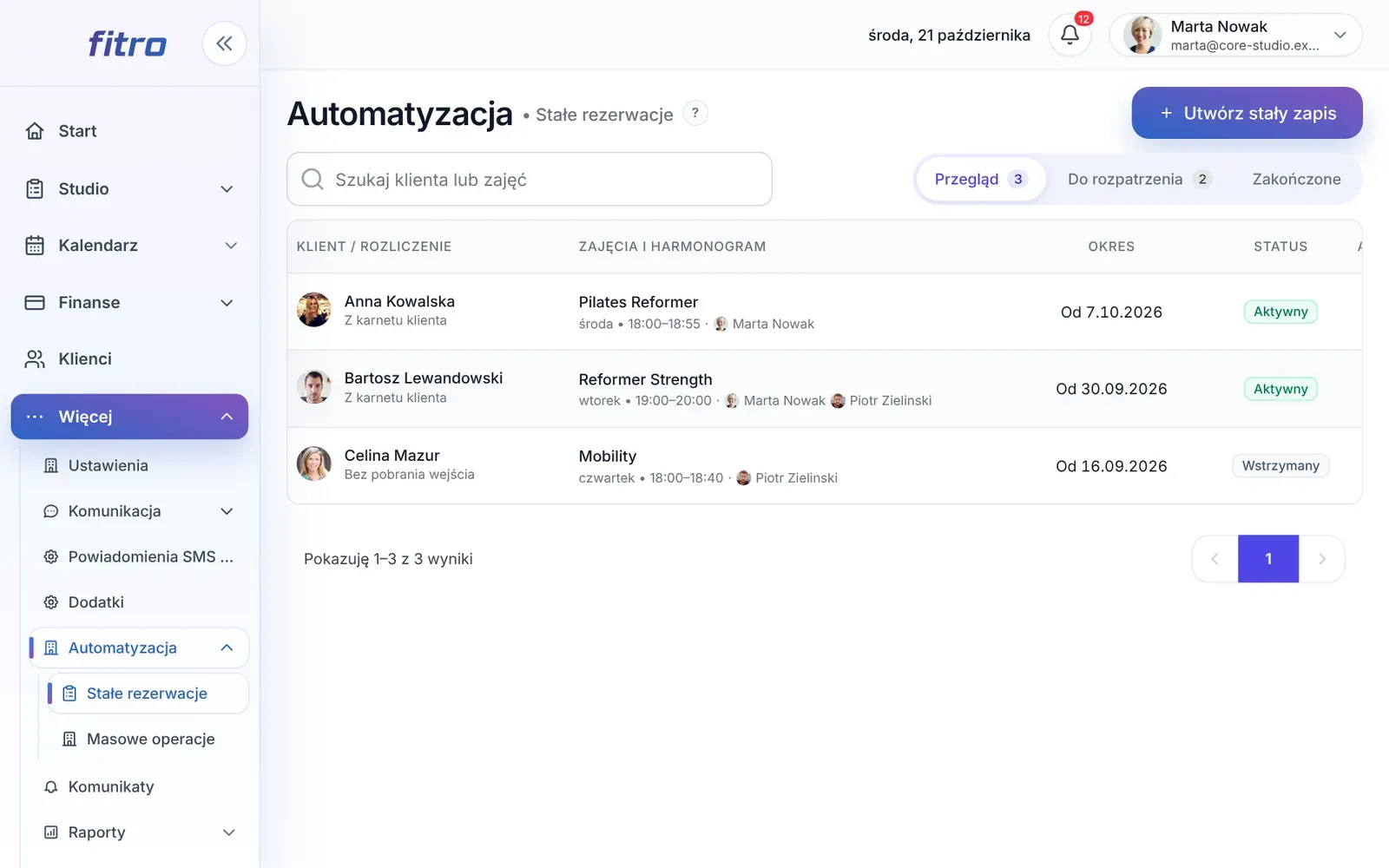Select page 1 in pagination
This screenshot has width=1389, height=868.
pos(1268,559)
